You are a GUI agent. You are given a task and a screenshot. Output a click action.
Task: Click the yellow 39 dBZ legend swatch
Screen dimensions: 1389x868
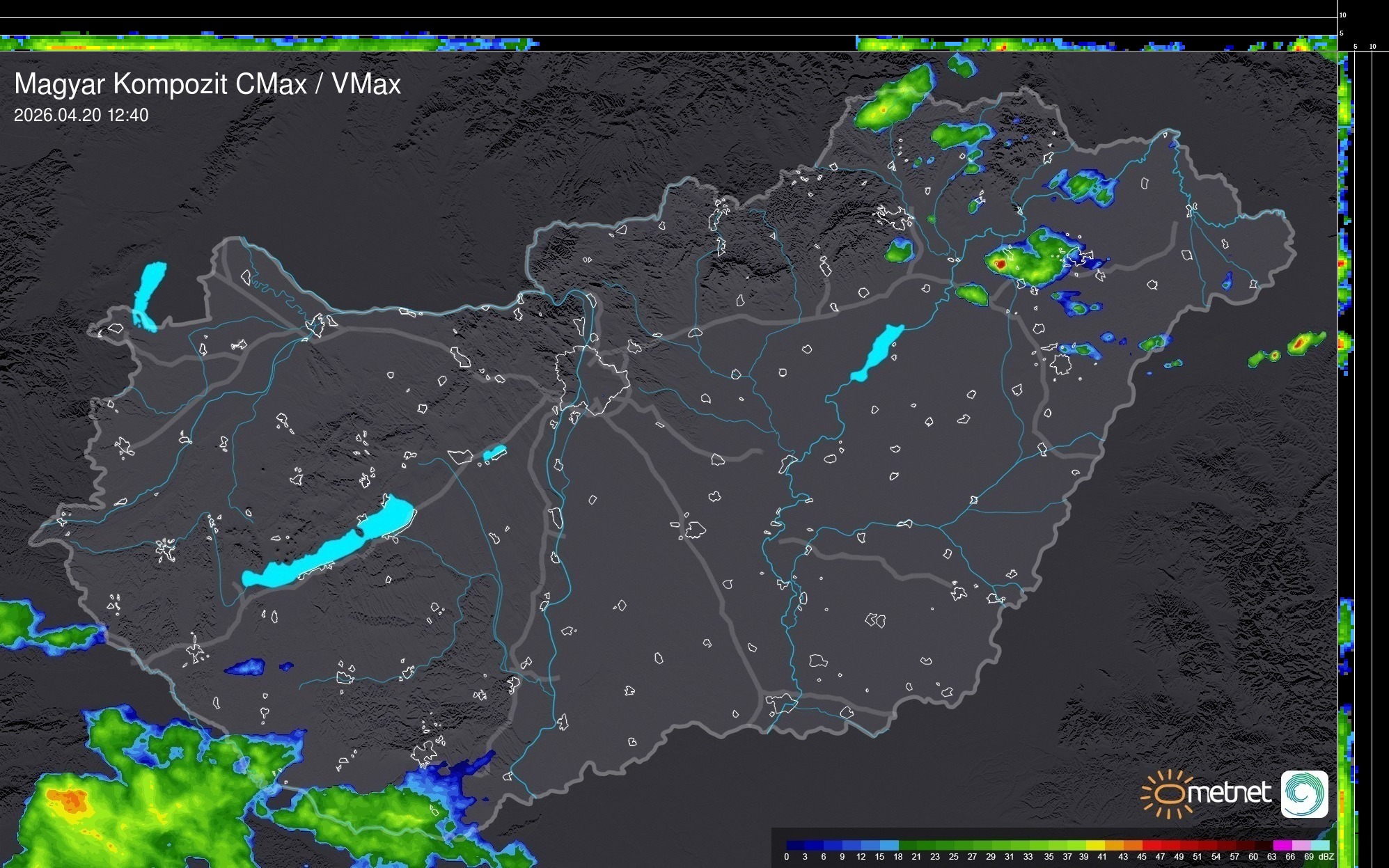1094,845
